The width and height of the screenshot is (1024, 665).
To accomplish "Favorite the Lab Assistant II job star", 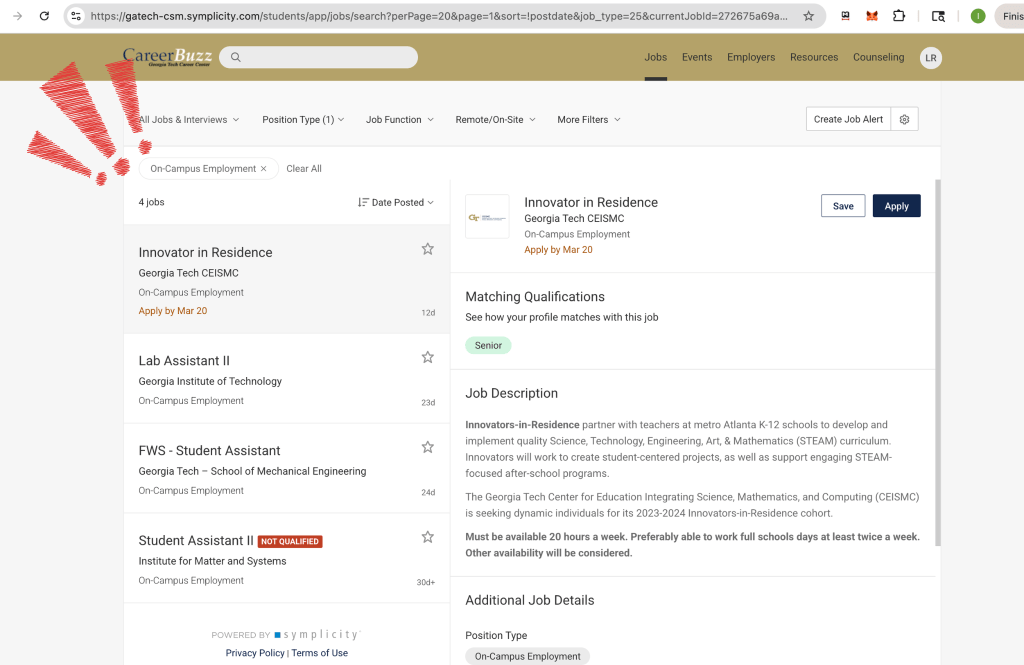I will click(428, 357).
